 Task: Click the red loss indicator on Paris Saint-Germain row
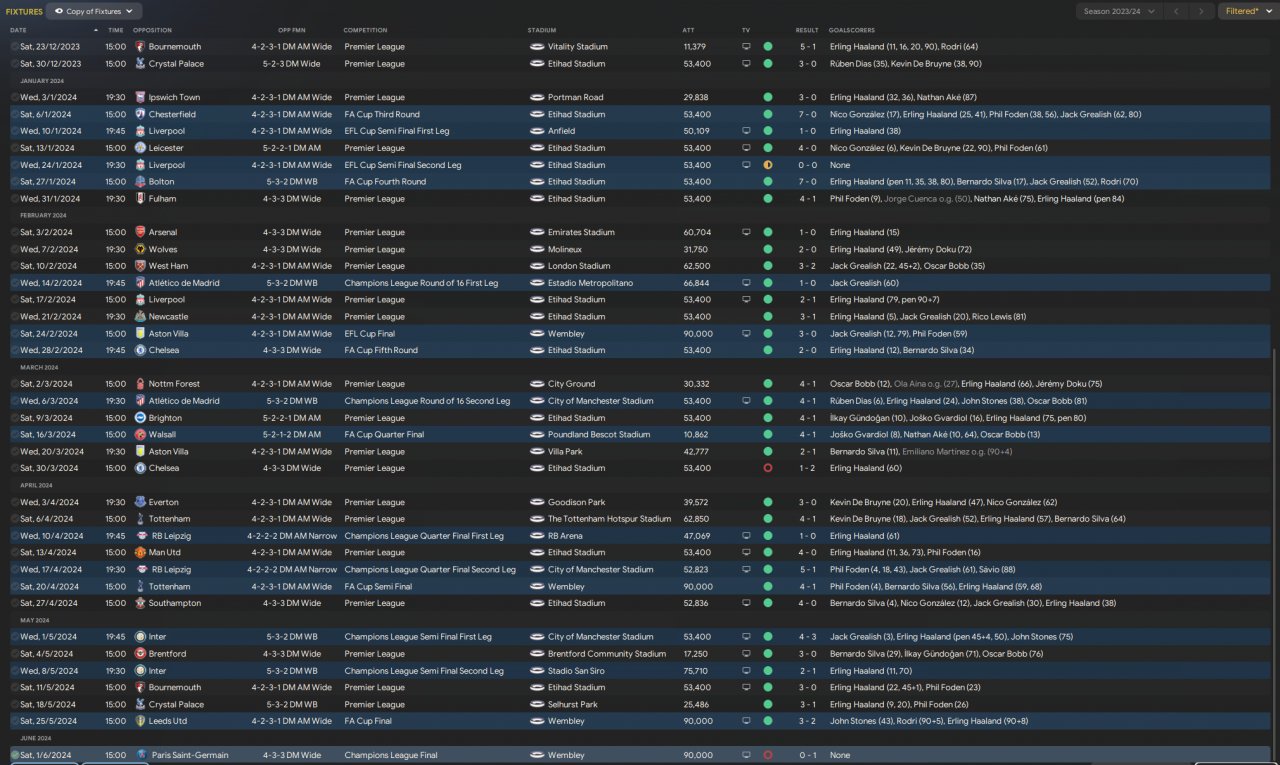coord(768,755)
